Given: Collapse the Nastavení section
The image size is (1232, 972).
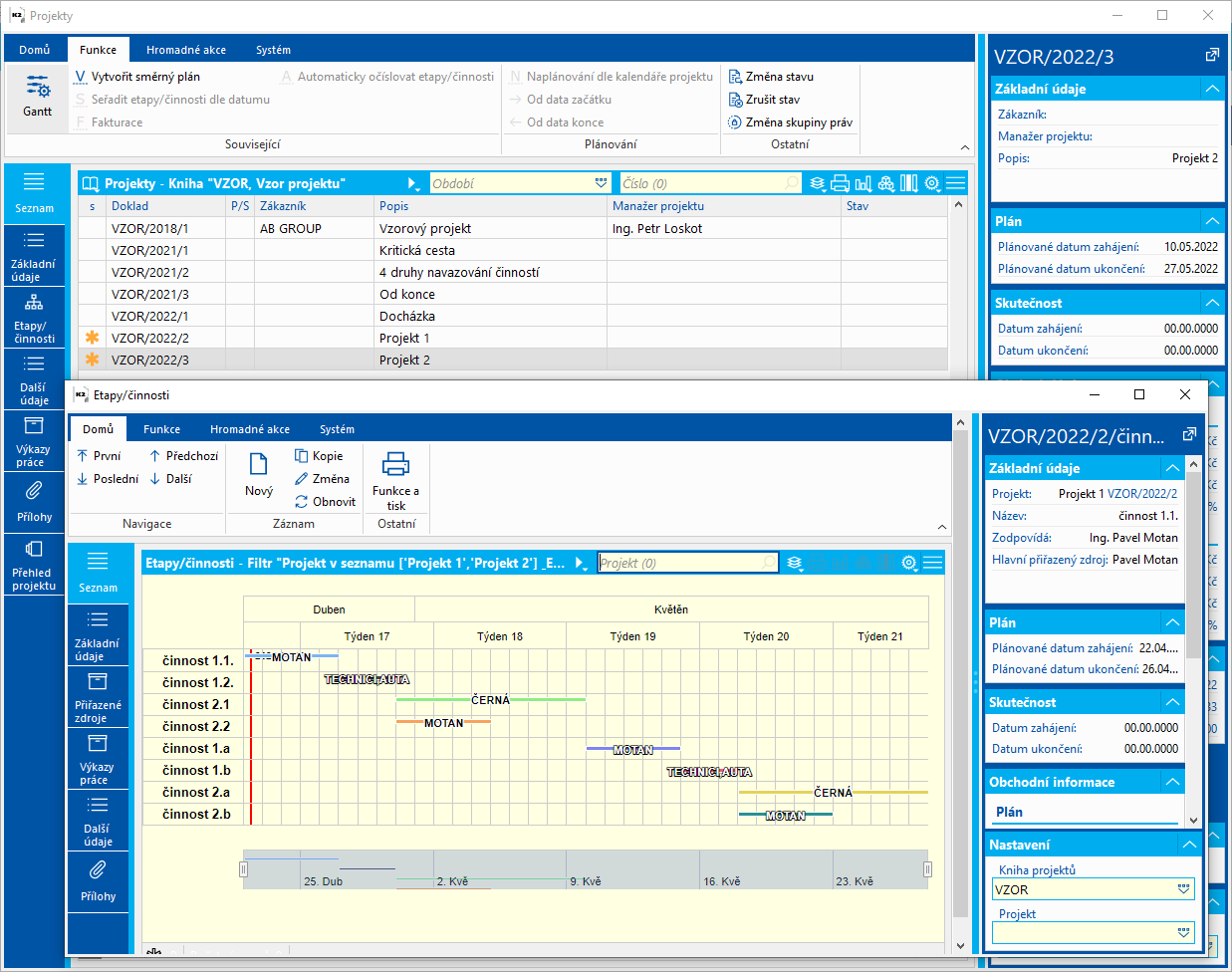Looking at the screenshot, I should tap(1188, 845).
